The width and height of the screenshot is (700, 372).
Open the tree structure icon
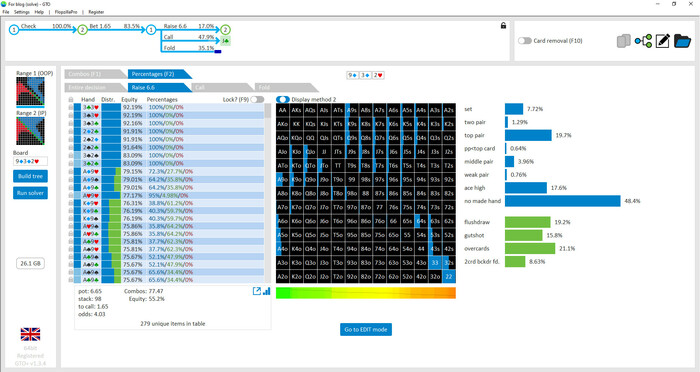(x=643, y=41)
